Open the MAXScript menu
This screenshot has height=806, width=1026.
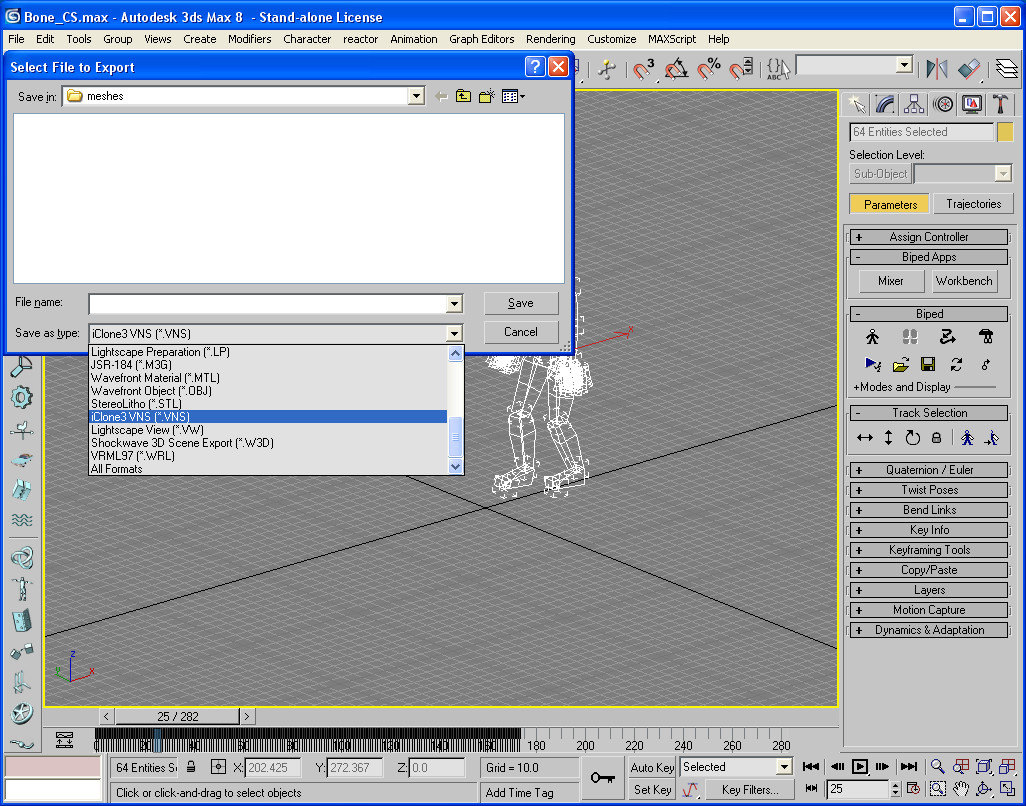(672, 39)
